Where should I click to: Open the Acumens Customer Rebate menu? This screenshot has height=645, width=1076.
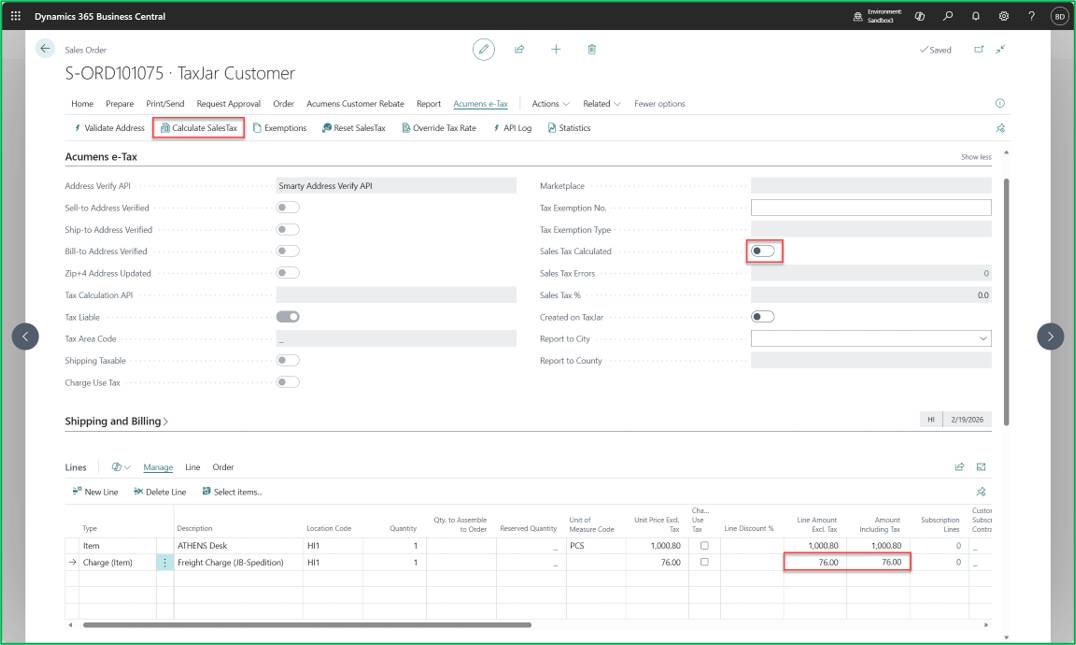[355, 104]
